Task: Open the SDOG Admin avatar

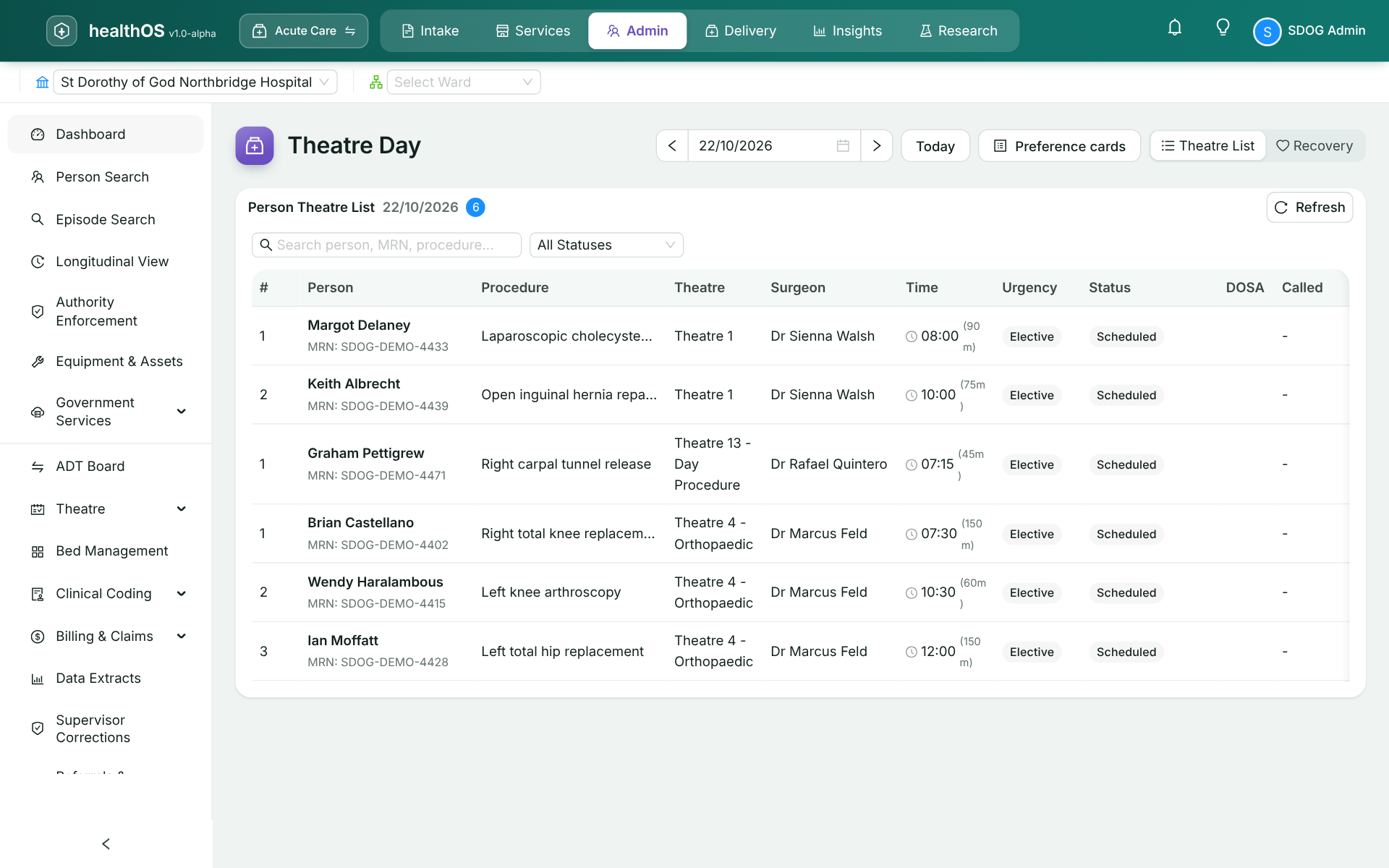Action: tap(1267, 31)
